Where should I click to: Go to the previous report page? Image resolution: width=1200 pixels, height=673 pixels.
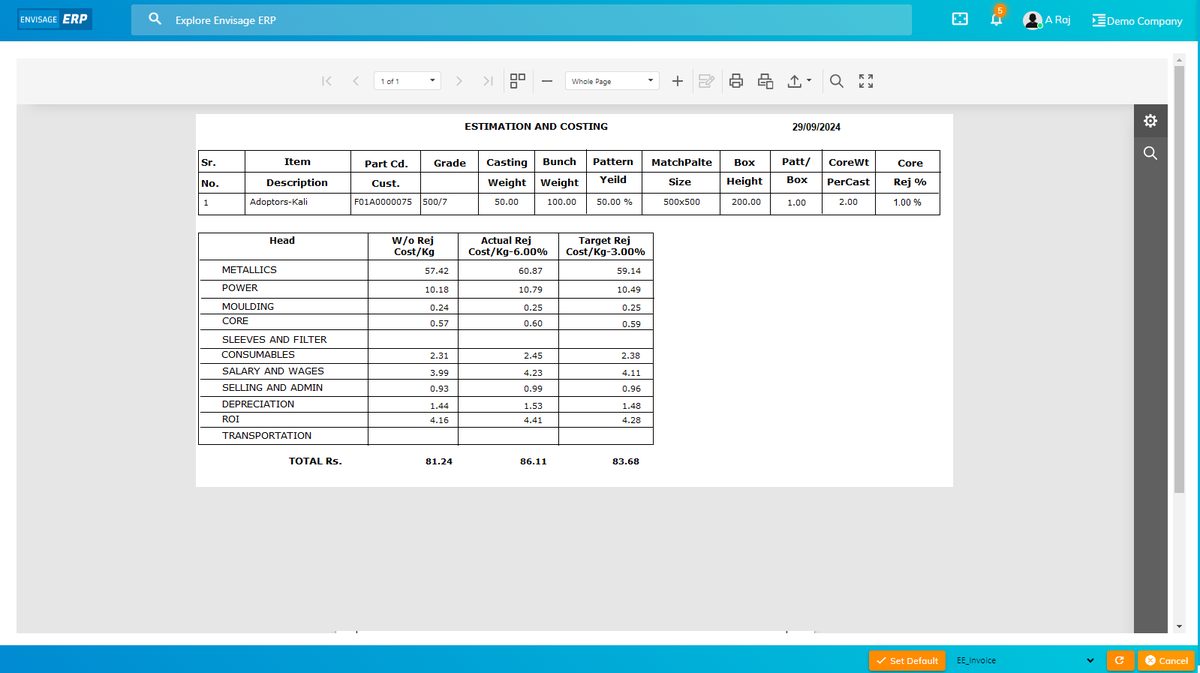click(x=356, y=81)
